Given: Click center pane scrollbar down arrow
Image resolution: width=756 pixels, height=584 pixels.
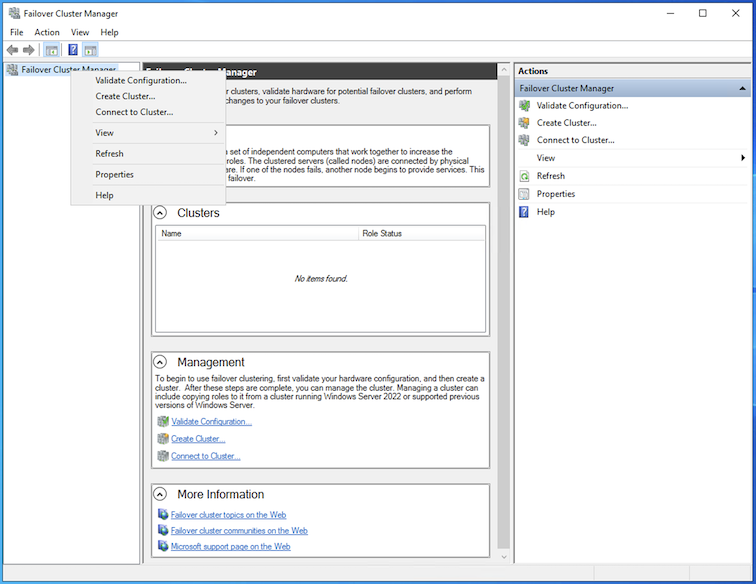Looking at the screenshot, I should click(x=503, y=557).
